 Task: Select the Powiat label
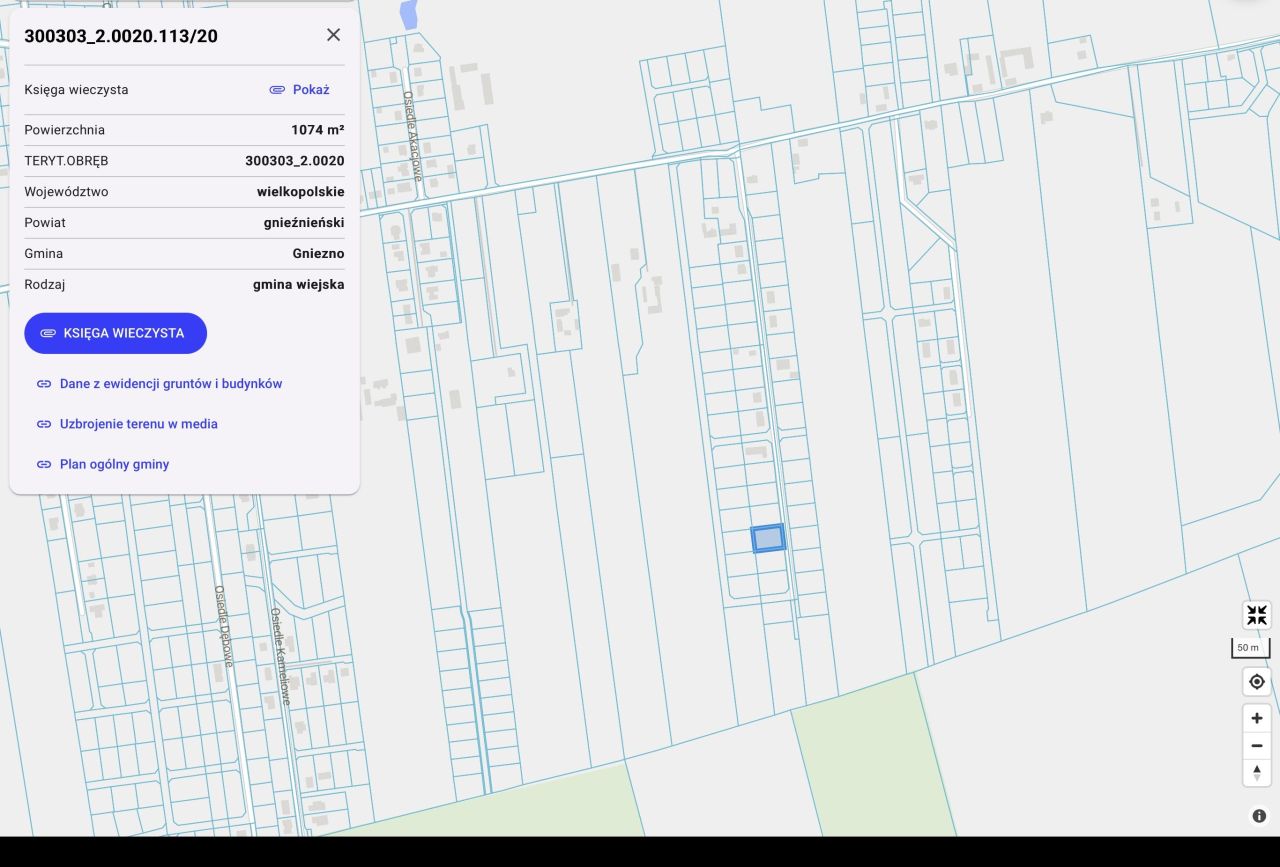click(x=45, y=223)
